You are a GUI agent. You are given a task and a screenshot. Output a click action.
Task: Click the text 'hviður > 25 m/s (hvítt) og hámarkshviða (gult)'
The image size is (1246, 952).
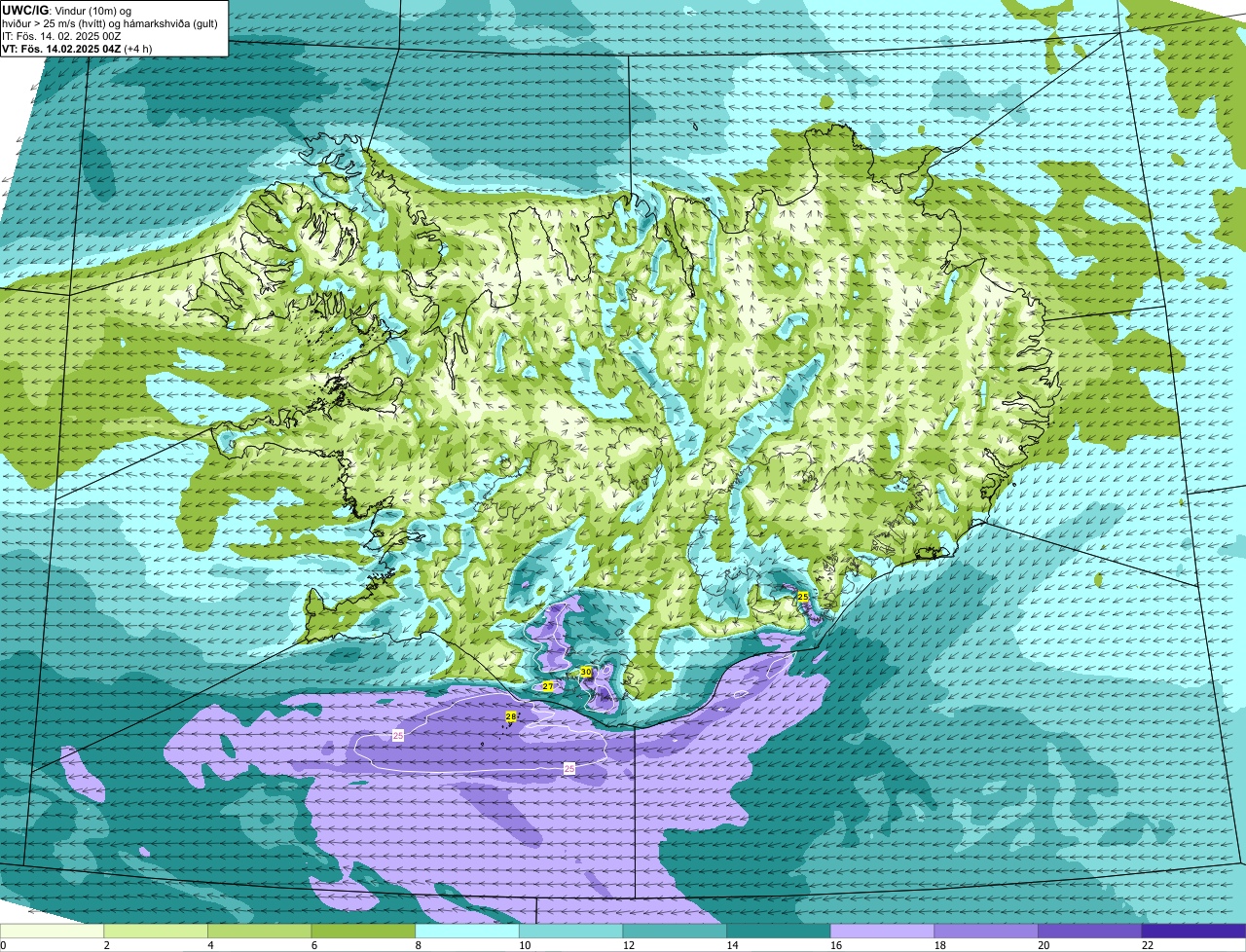(x=110, y=23)
